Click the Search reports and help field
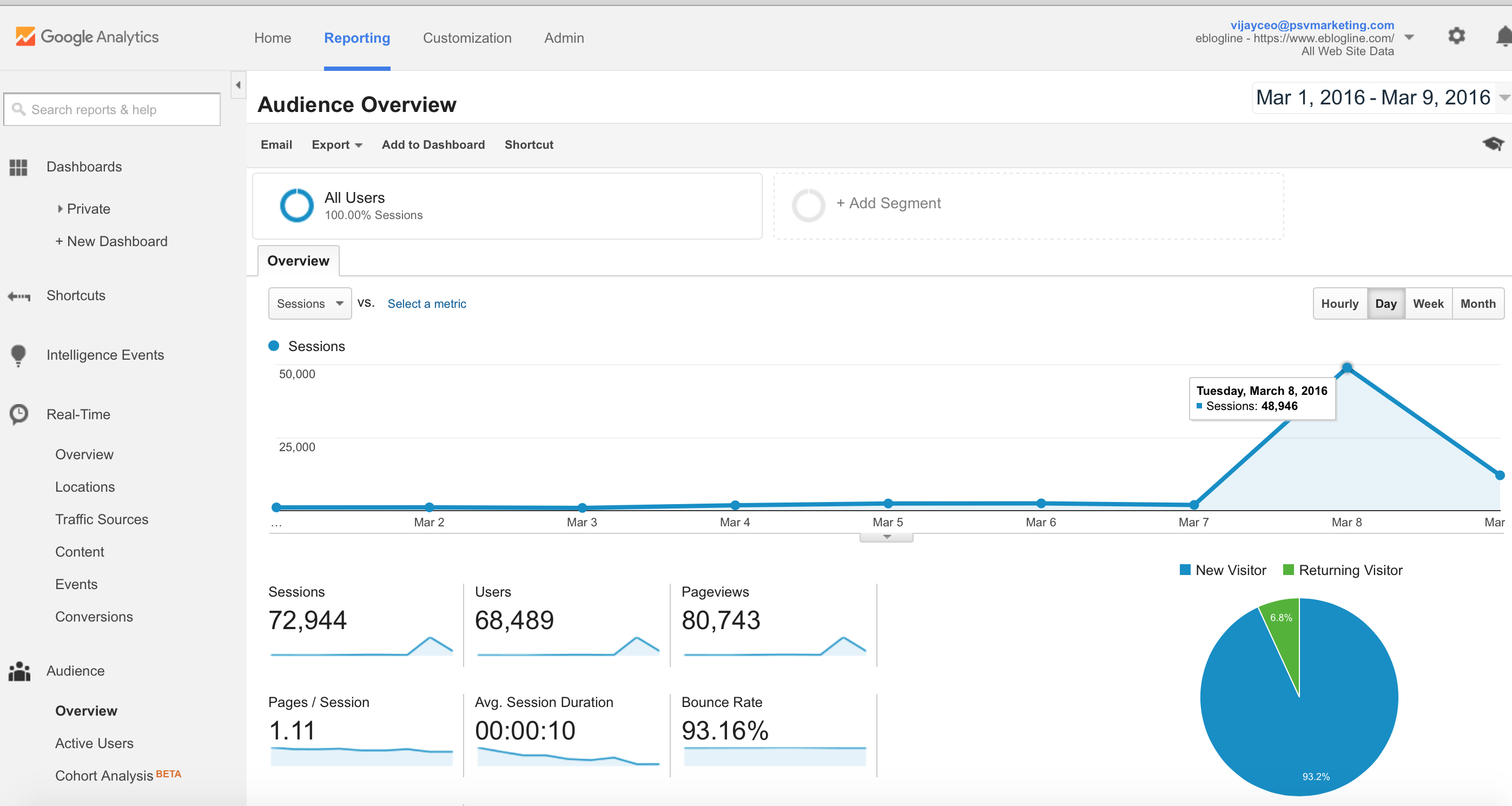This screenshot has width=1512, height=806. click(x=111, y=109)
